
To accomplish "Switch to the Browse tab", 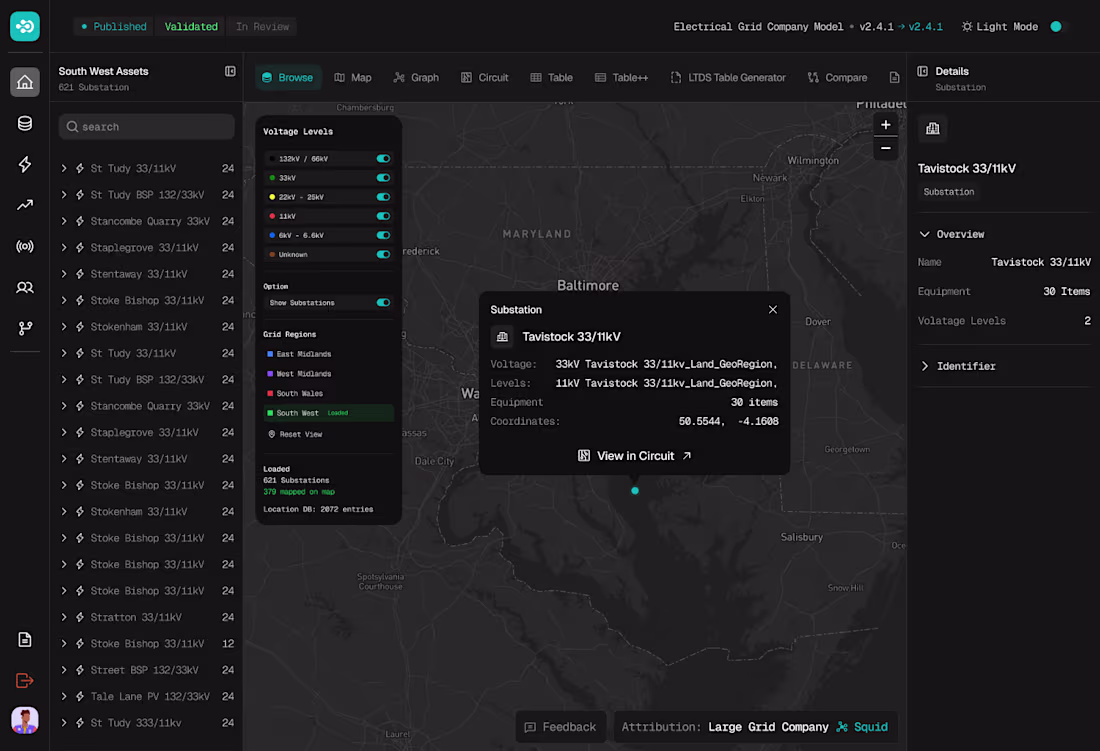I will click(x=288, y=78).
